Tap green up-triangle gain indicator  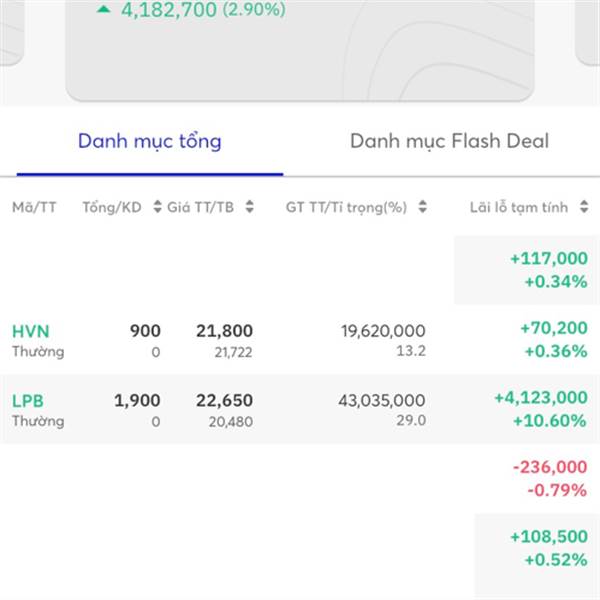pos(103,9)
